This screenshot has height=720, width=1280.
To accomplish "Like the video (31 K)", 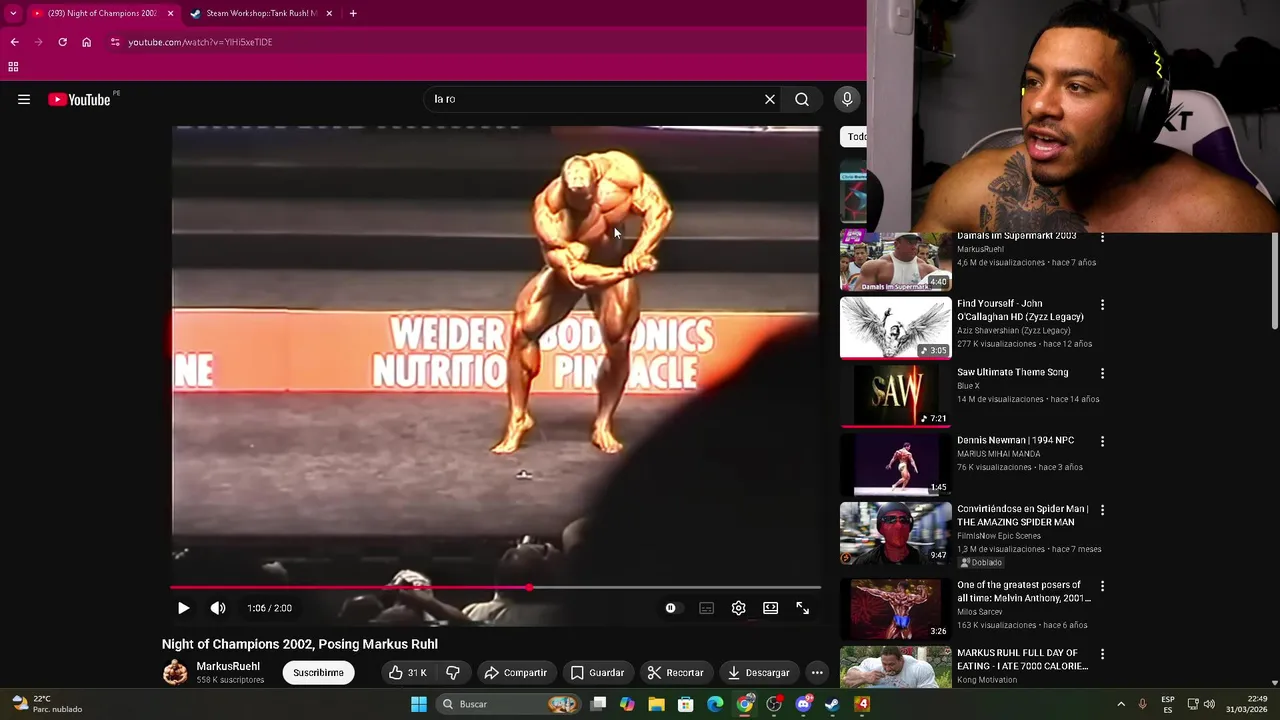I will 409,672.
